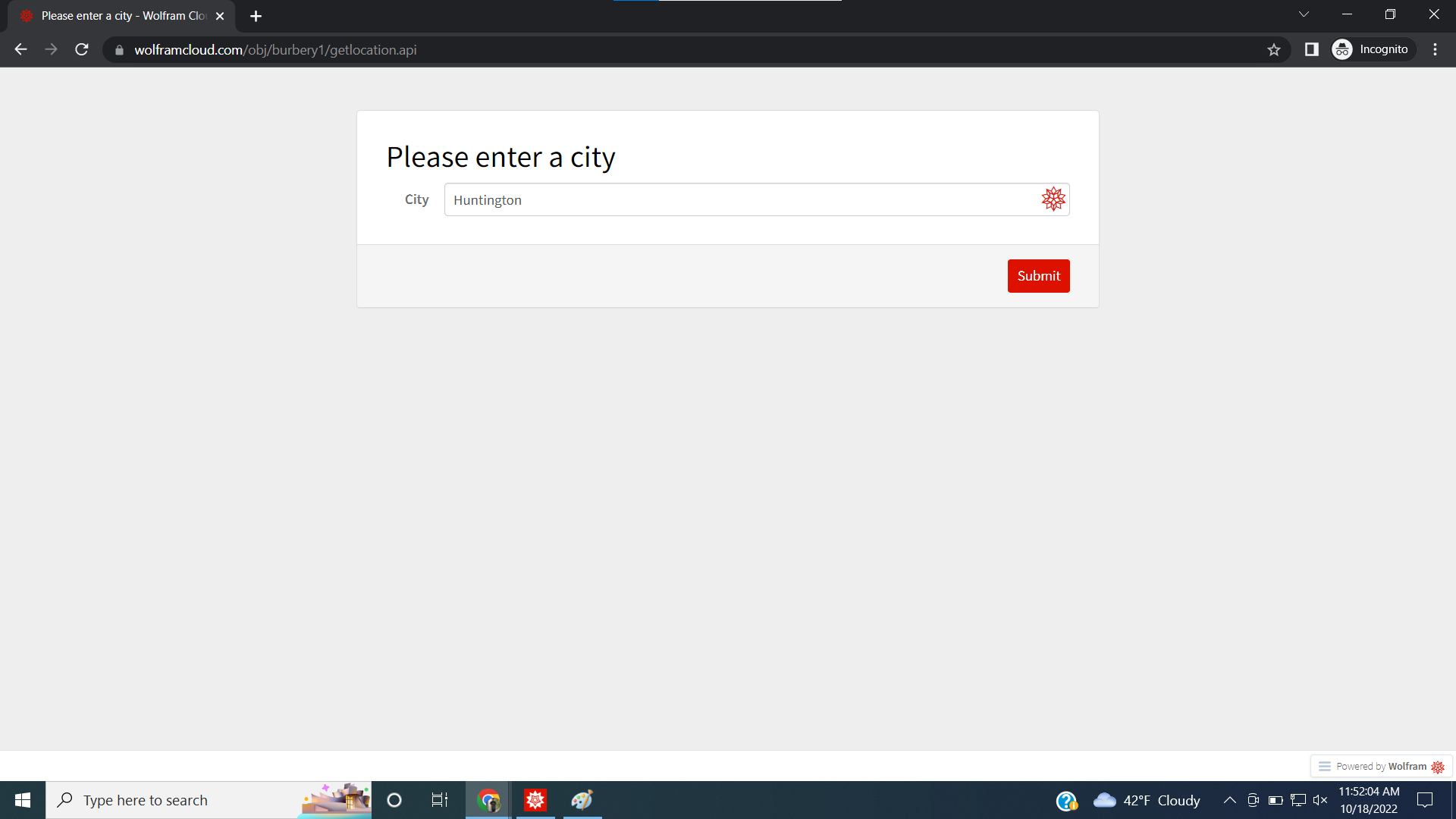Toggle the browser reading list
The image size is (1456, 819).
click(1312, 50)
